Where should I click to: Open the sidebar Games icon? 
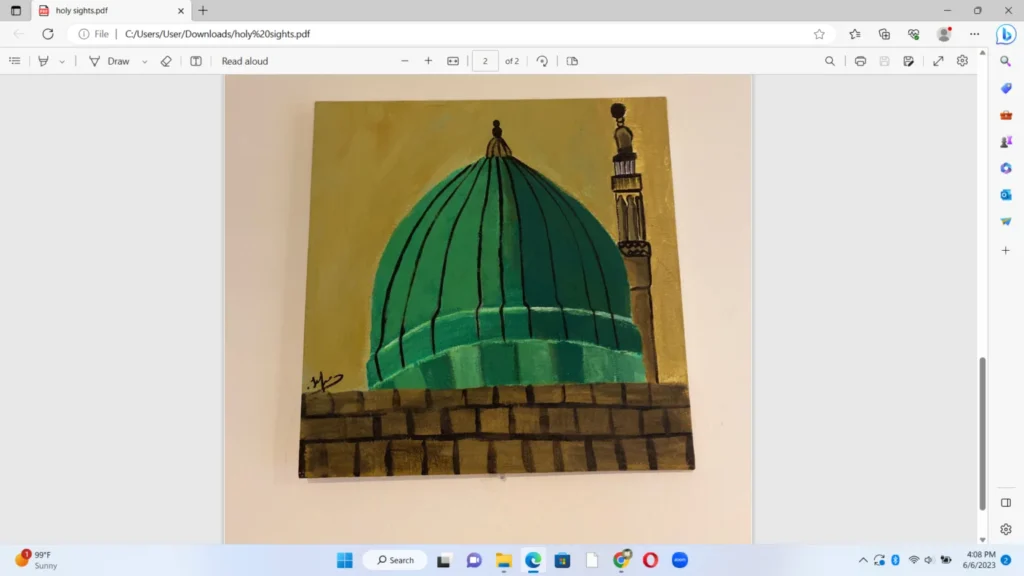click(1006, 142)
